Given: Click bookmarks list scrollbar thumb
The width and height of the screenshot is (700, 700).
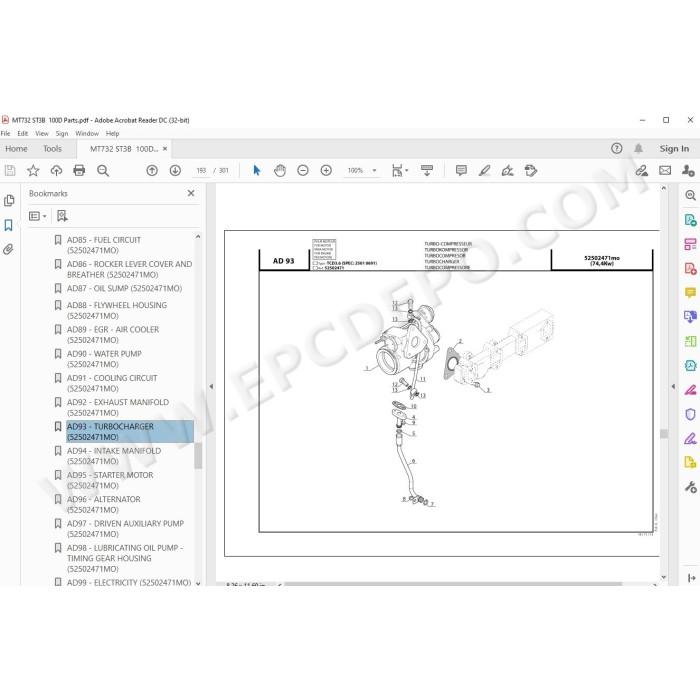Looking at the screenshot, I should [x=198, y=456].
